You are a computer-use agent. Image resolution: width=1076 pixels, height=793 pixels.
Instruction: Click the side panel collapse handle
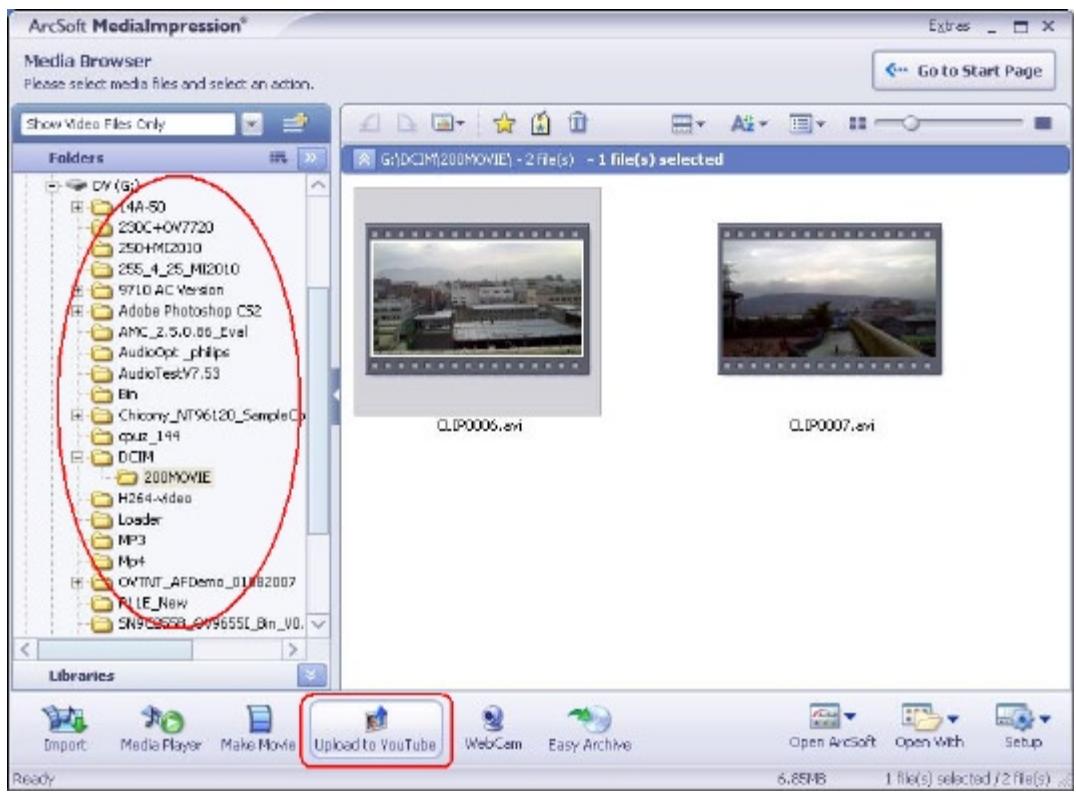pos(336,396)
